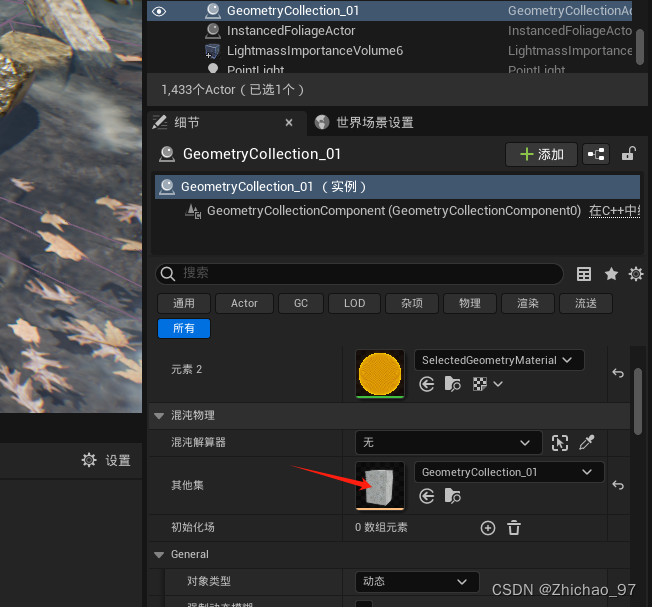This screenshot has width=652, height=607.
Task: Select the Actor filter category
Action: [x=244, y=304]
